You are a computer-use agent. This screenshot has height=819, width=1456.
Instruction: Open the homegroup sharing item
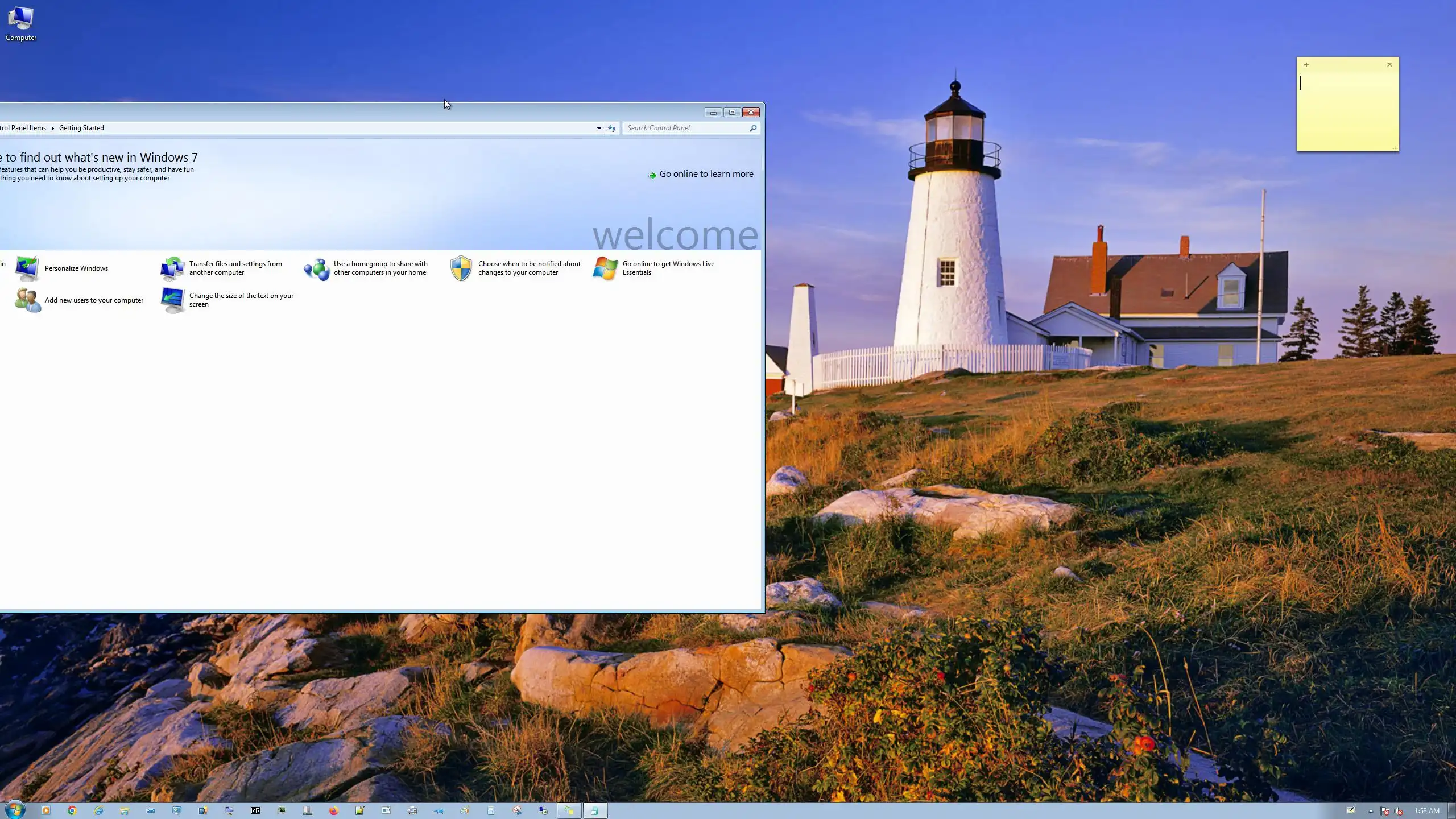coord(380,268)
